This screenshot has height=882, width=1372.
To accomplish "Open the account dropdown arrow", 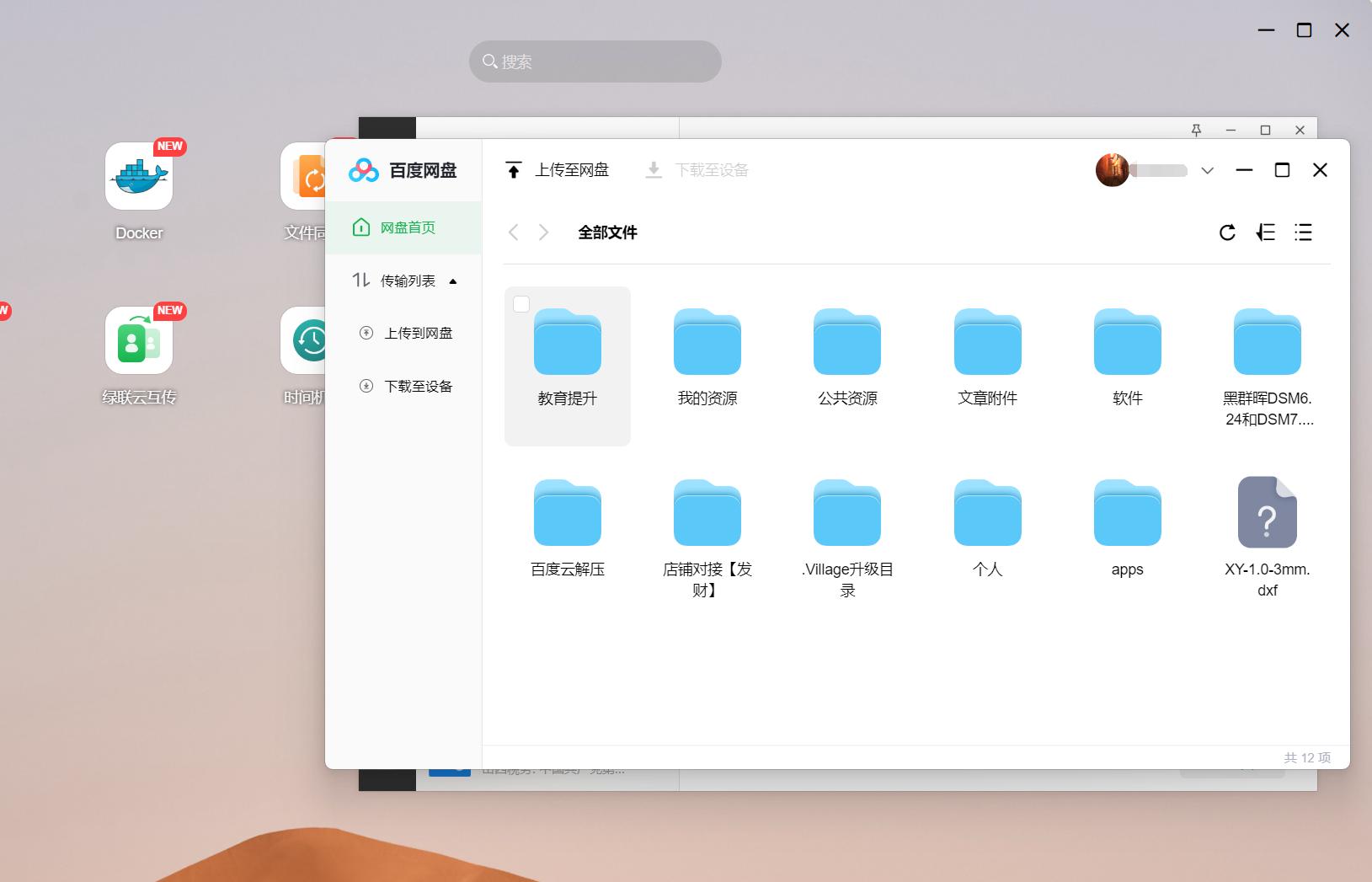I will tap(1207, 170).
